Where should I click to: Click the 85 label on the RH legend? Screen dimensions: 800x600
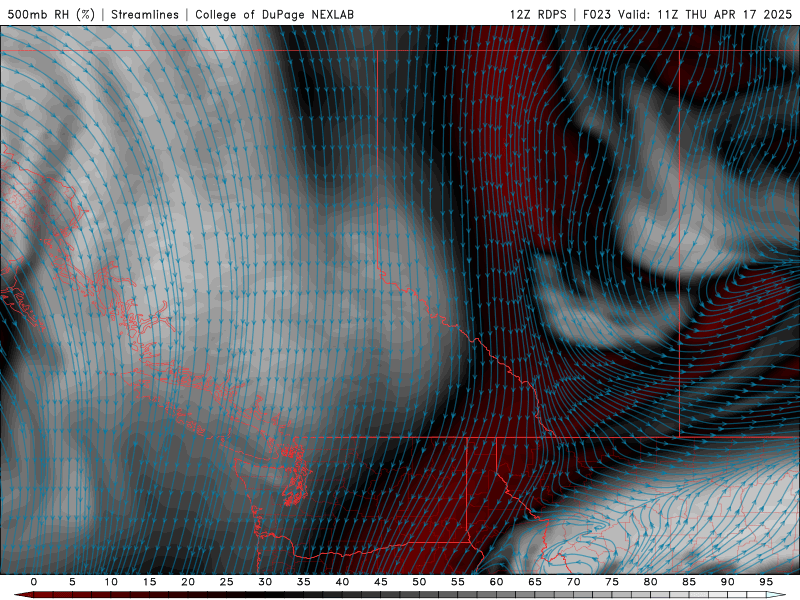(689, 582)
